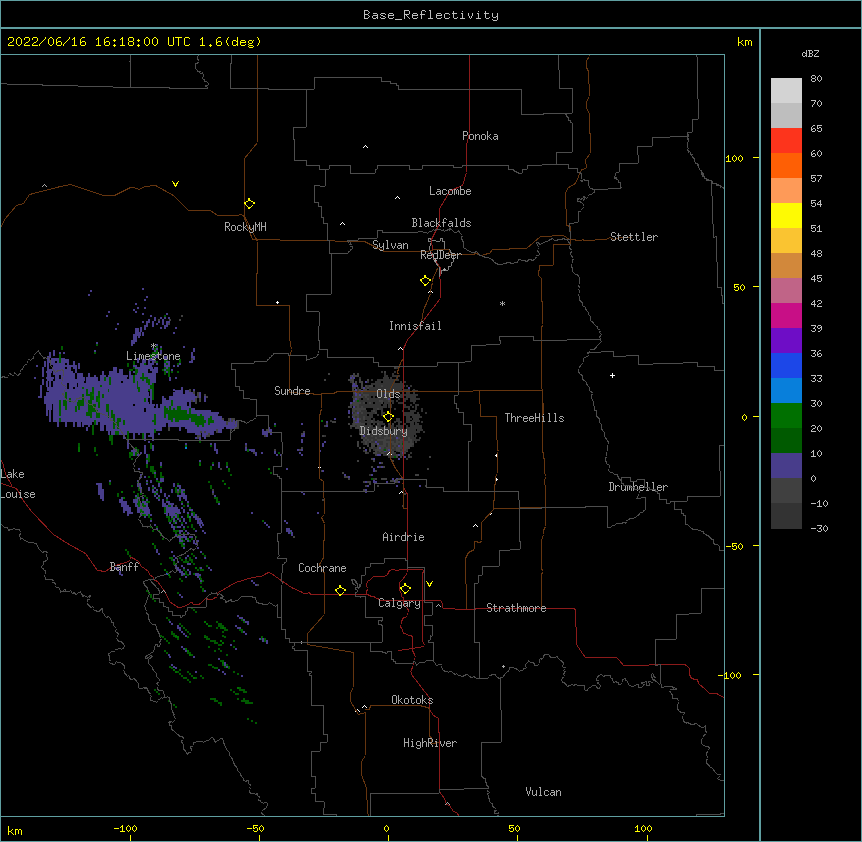Click the Strathmore town label
Viewport: 862px width, 842px height.
pos(516,608)
